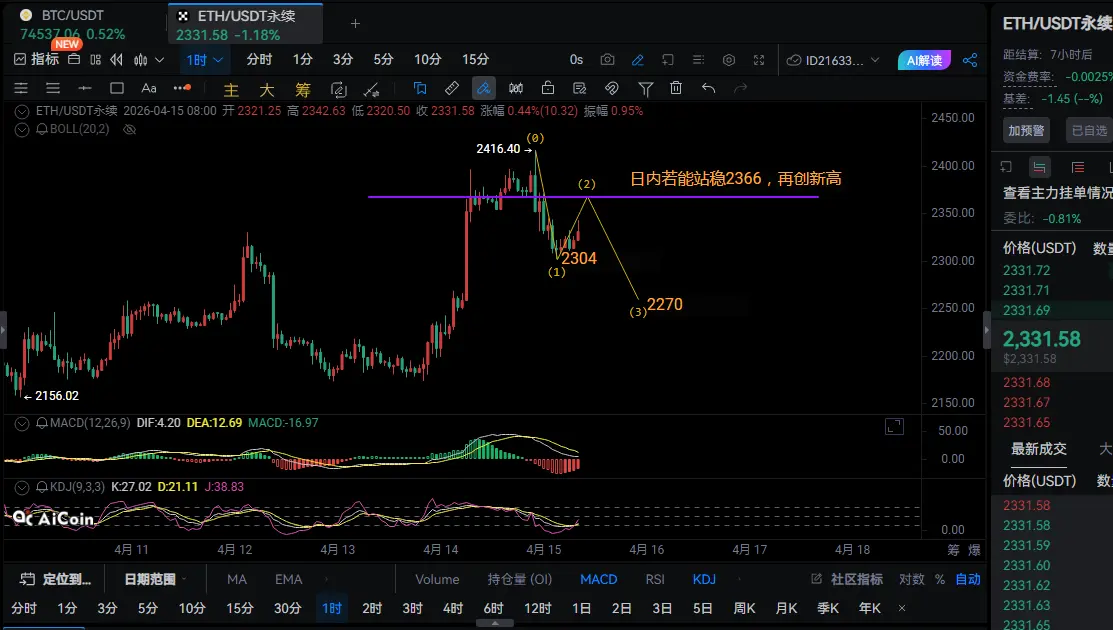
Task: Open the 日期范围 date range dropdown
Action: pos(155,579)
